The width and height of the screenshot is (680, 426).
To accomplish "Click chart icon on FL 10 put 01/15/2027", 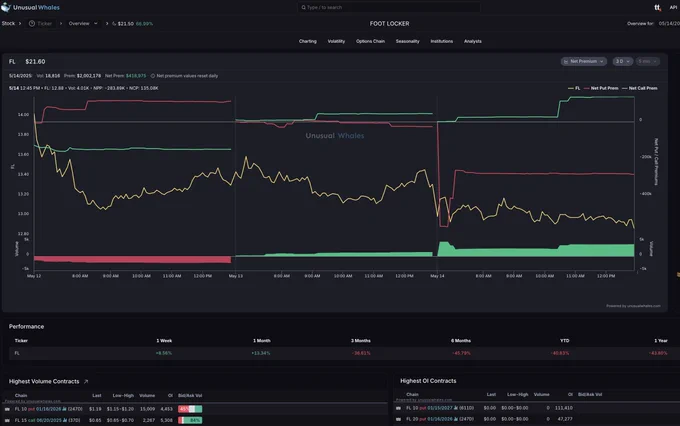I will pyautogui.click(x=455, y=408).
